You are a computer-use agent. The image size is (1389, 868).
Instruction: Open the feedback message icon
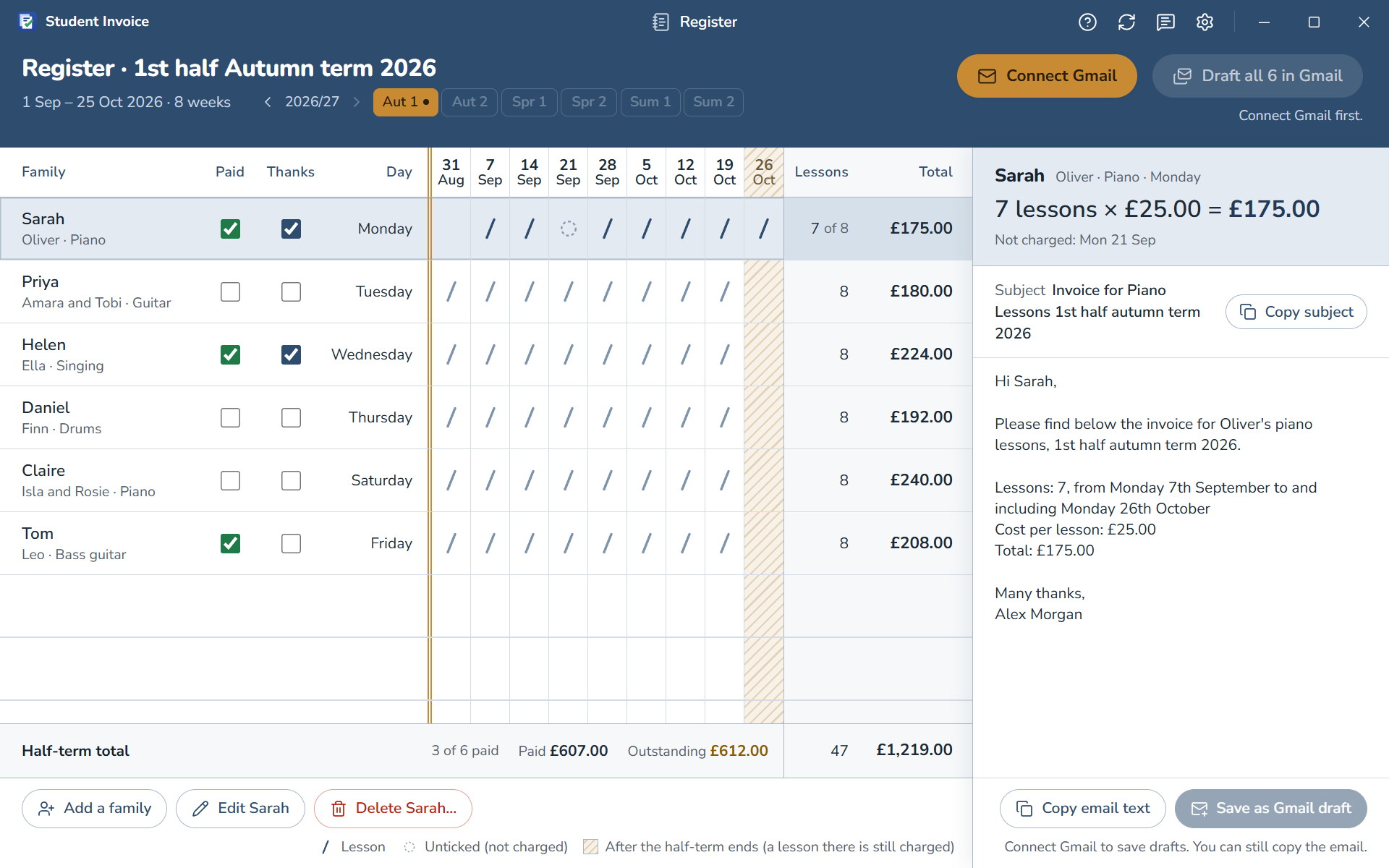point(1165,22)
